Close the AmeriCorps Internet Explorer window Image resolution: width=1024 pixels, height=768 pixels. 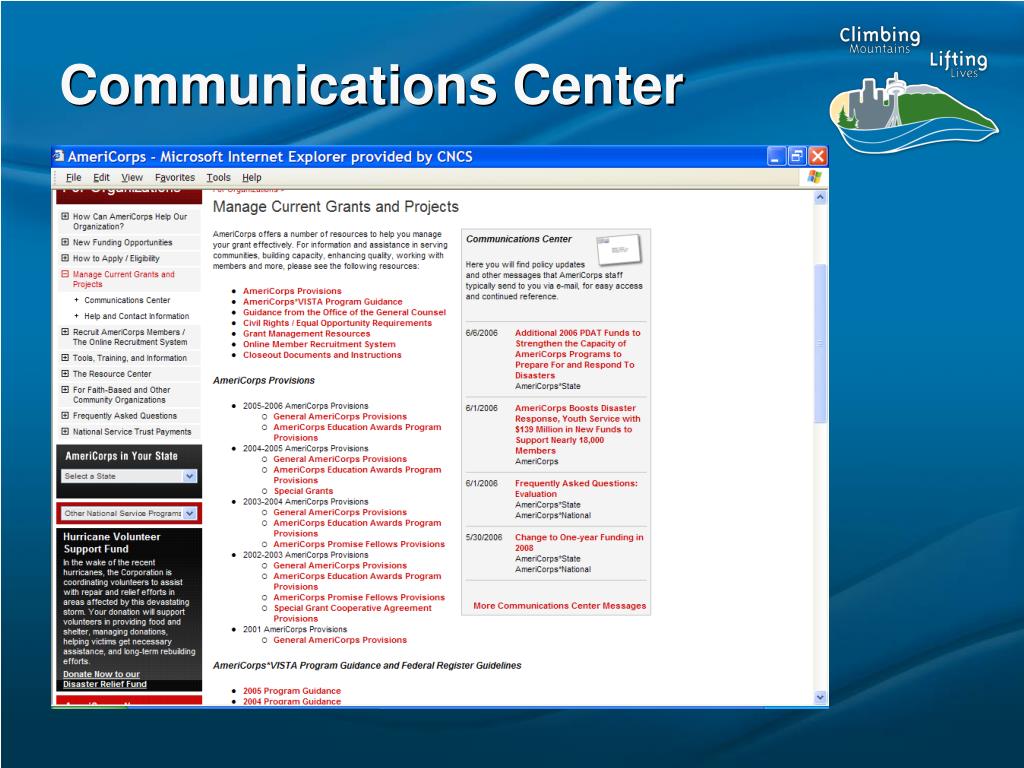818,156
